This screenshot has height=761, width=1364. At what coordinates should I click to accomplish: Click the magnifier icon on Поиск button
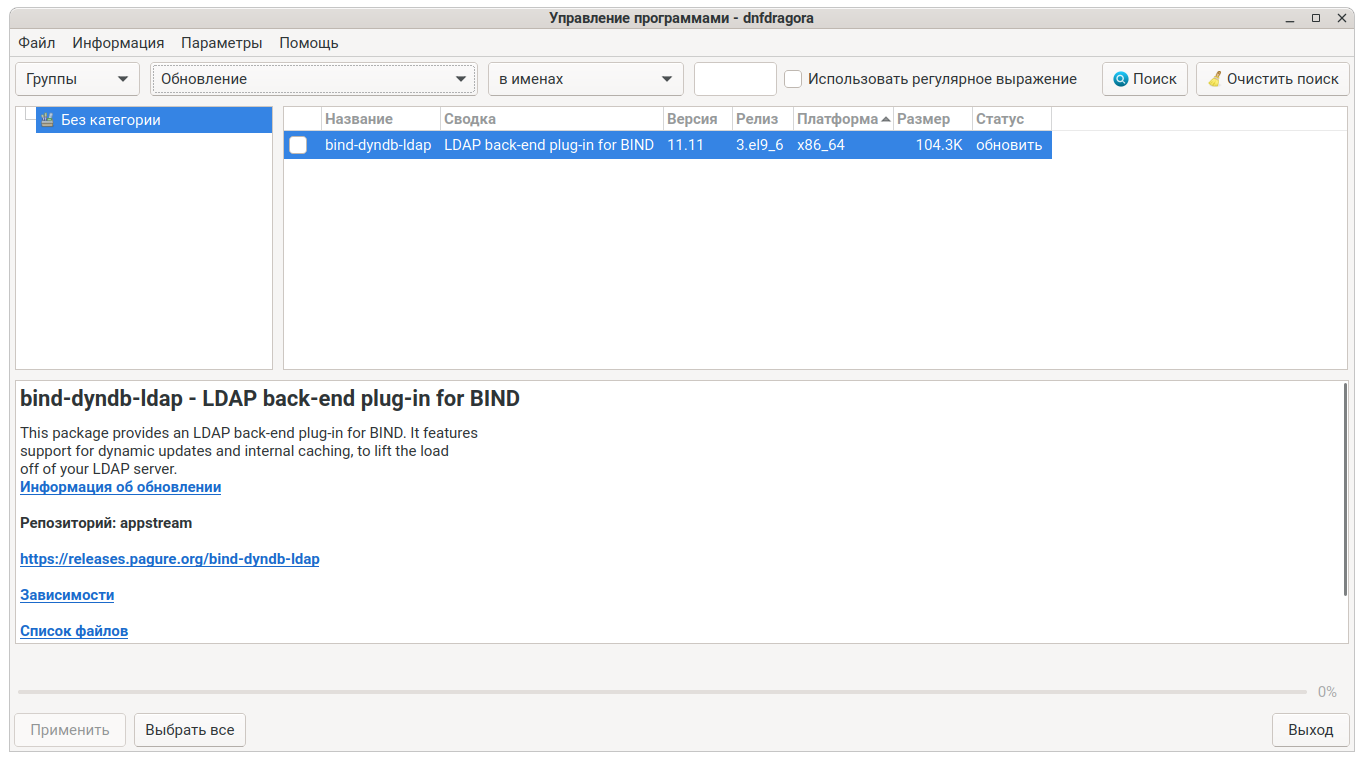pos(1120,79)
